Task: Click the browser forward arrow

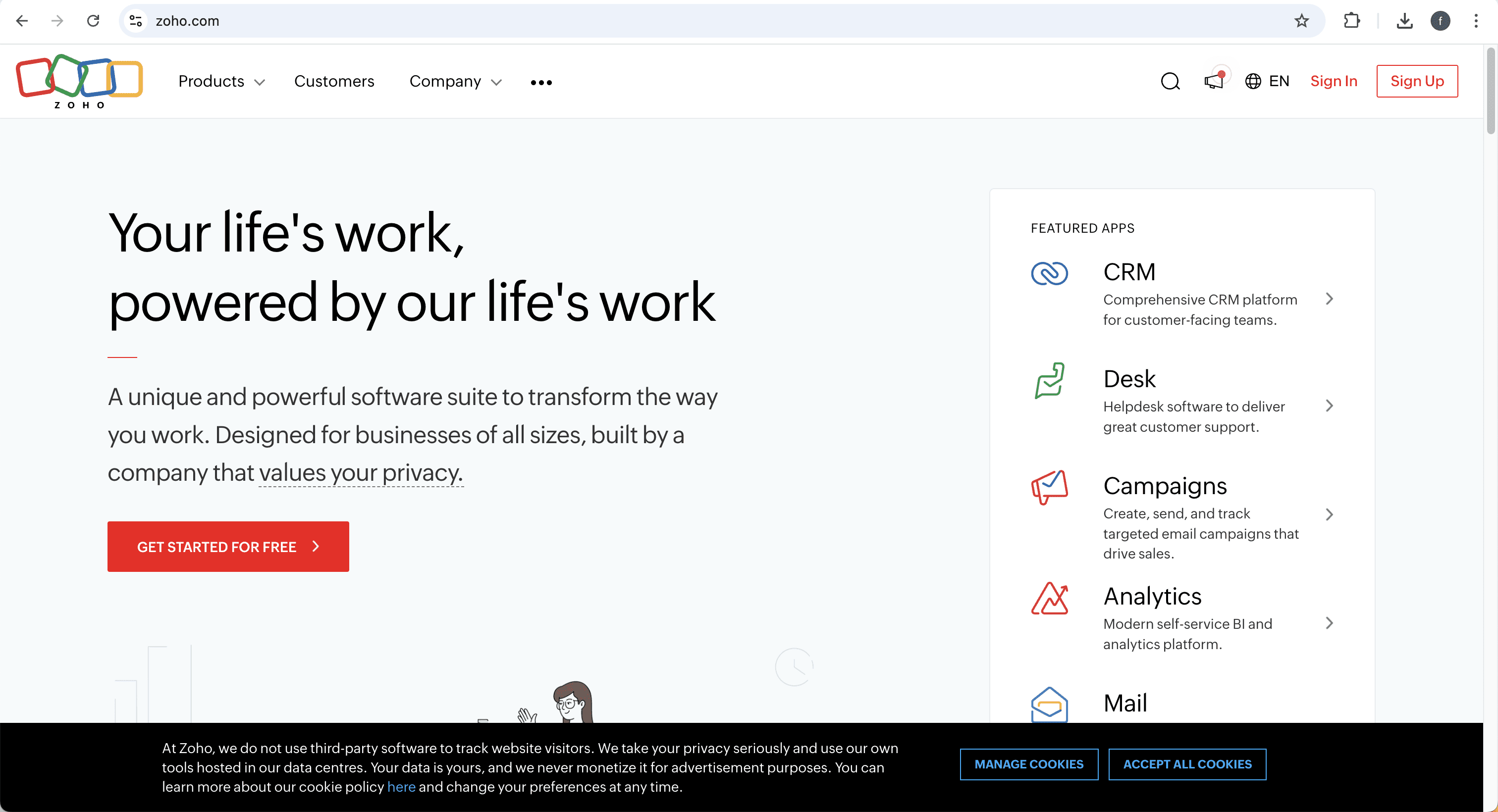Action: pyautogui.click(x=57, y=21)
